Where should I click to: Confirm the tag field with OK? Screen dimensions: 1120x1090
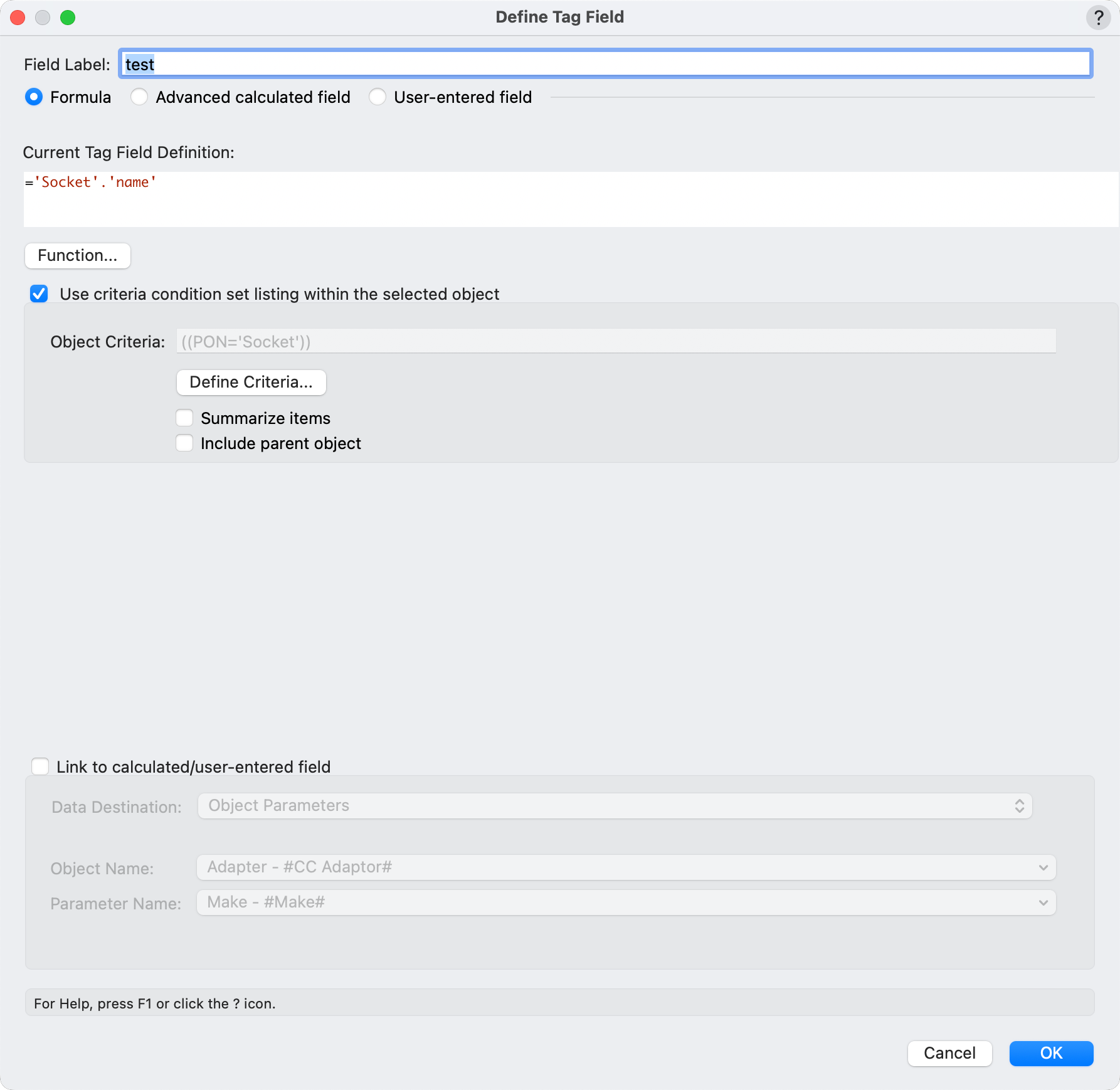(x=1051, y=1053)
